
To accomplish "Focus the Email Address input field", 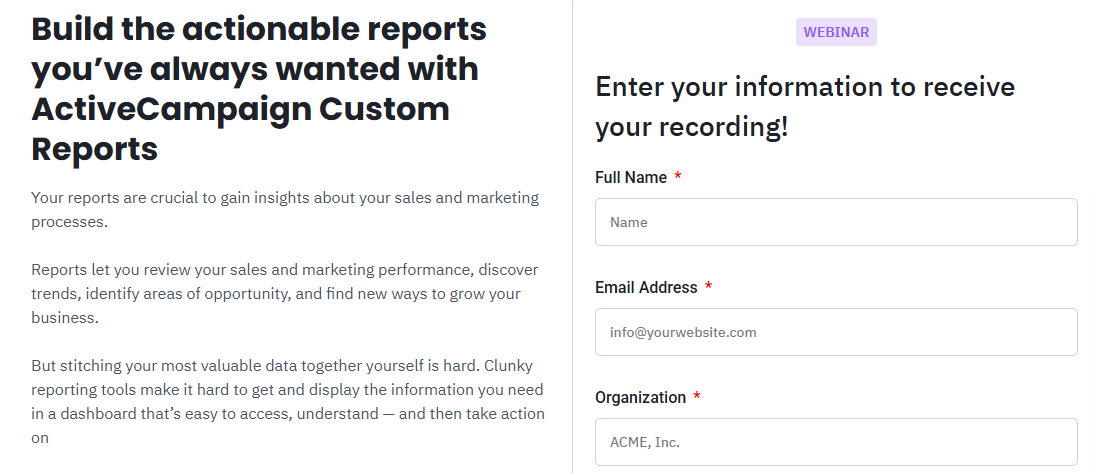I will (836, 332).
